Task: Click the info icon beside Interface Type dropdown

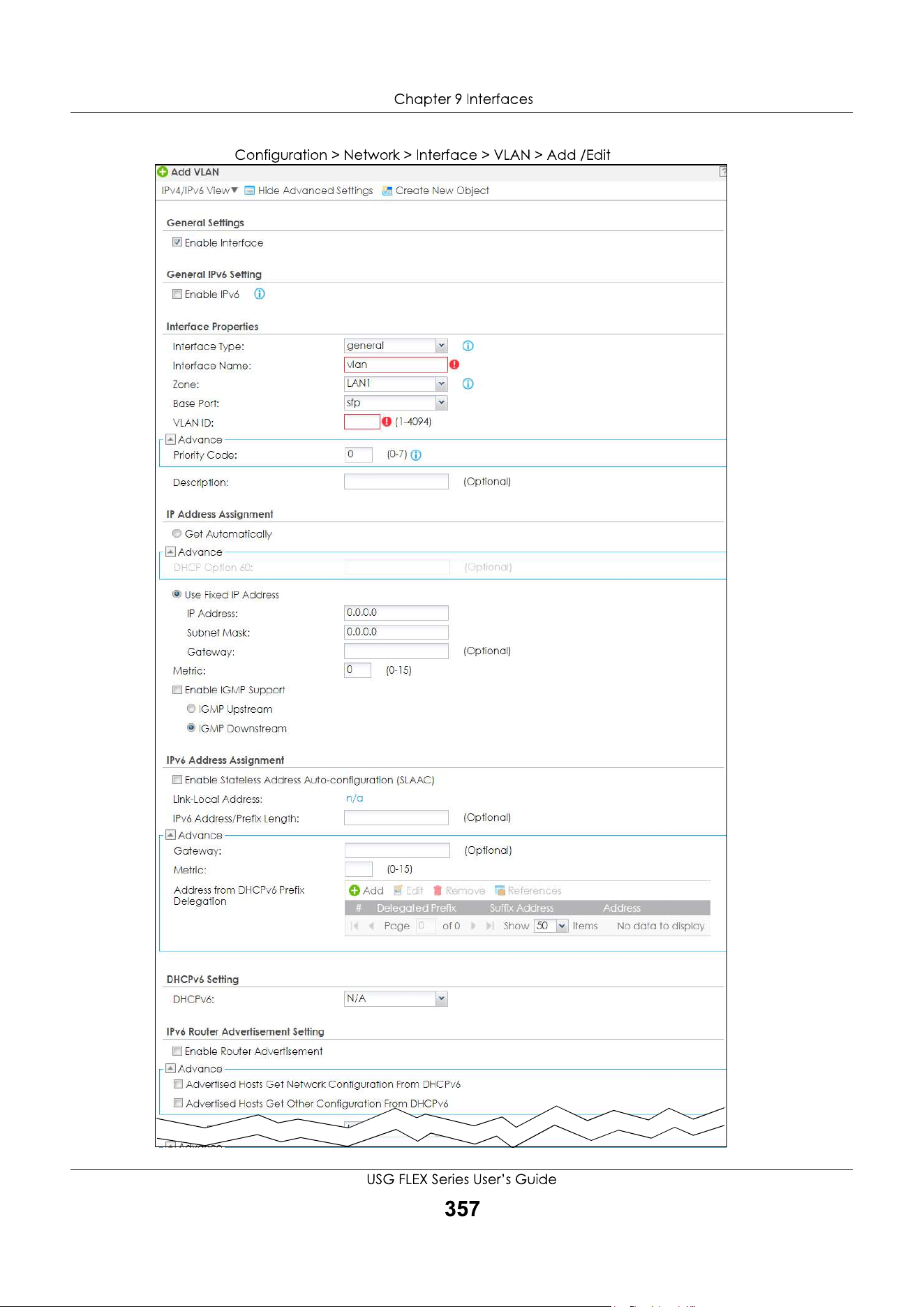Action: (468, 346)
